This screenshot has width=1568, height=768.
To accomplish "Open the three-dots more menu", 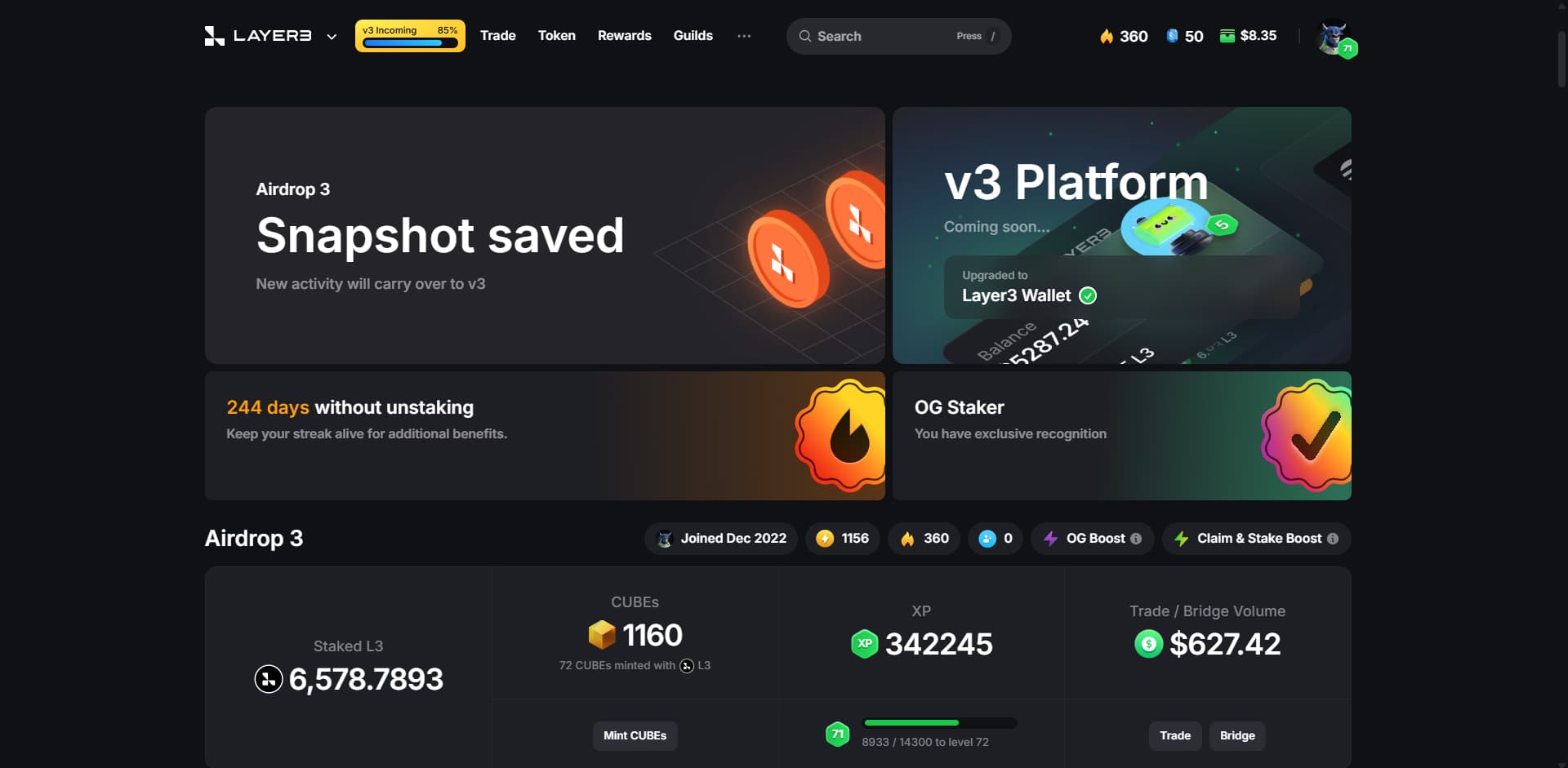I will (743, 36).
